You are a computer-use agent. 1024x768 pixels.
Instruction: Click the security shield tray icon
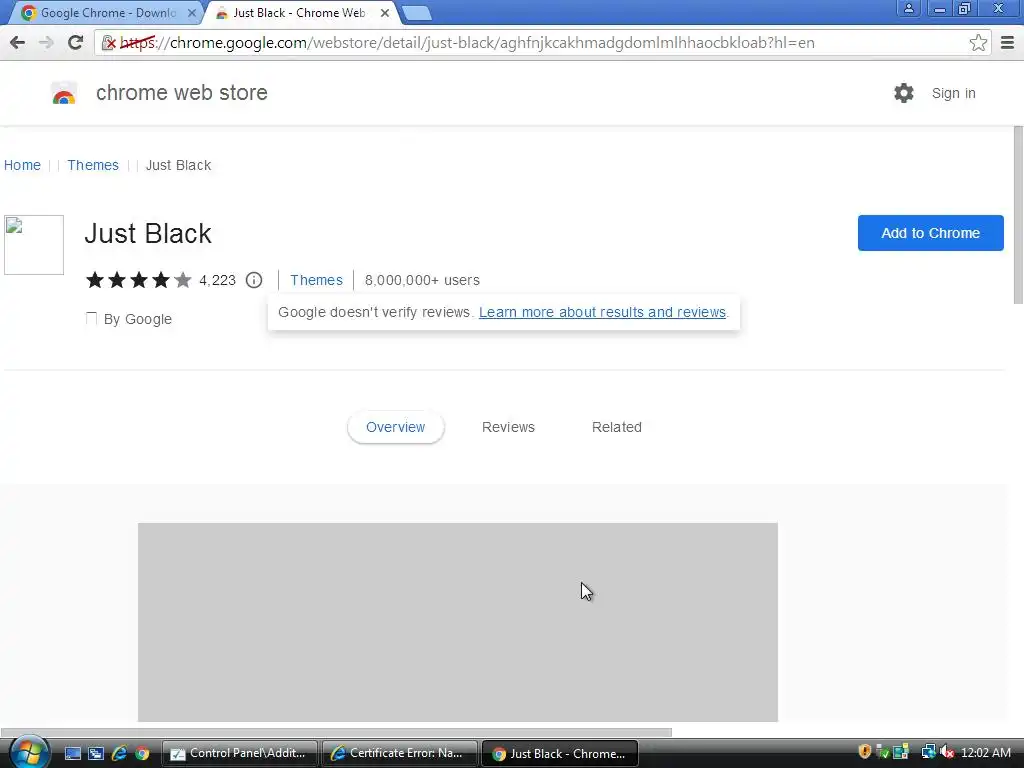(x=865, y=752)
